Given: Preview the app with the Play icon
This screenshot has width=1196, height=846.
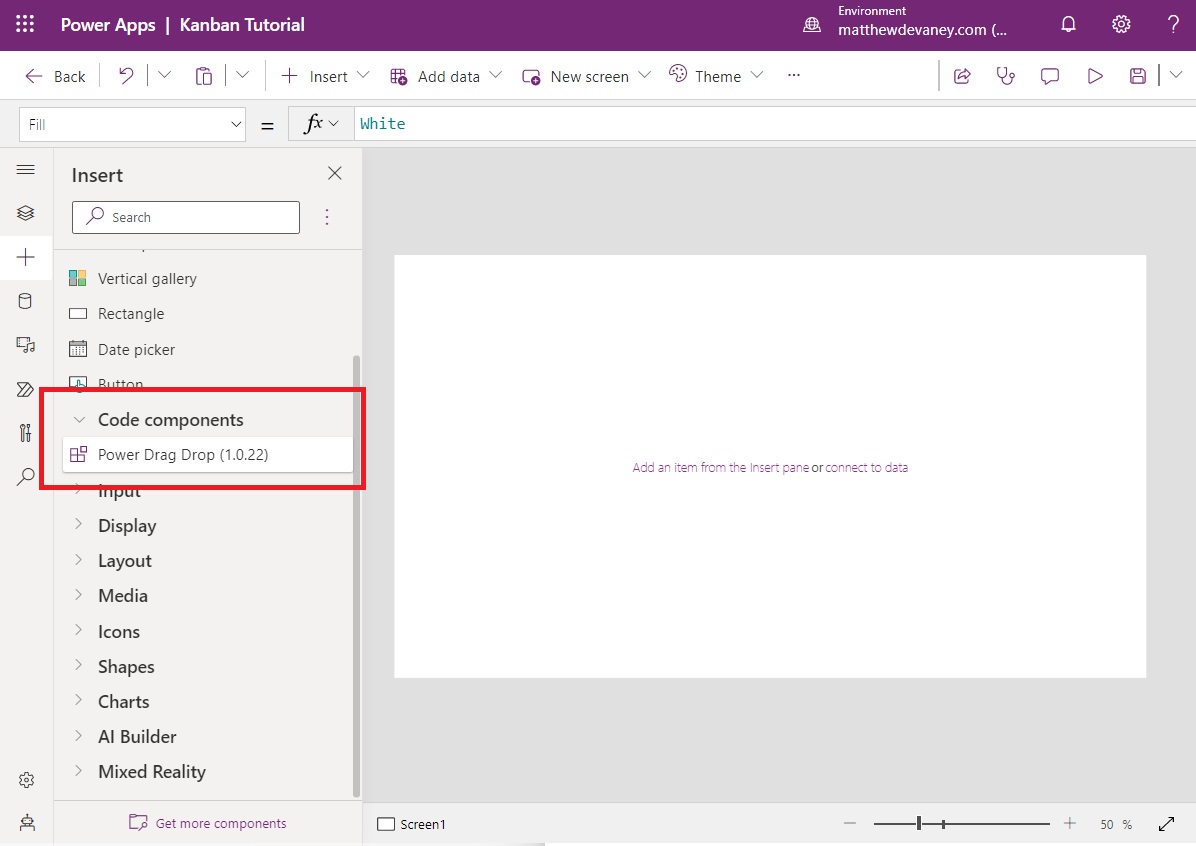Looking at the screenshot, I should click(x=1094, y=75).
